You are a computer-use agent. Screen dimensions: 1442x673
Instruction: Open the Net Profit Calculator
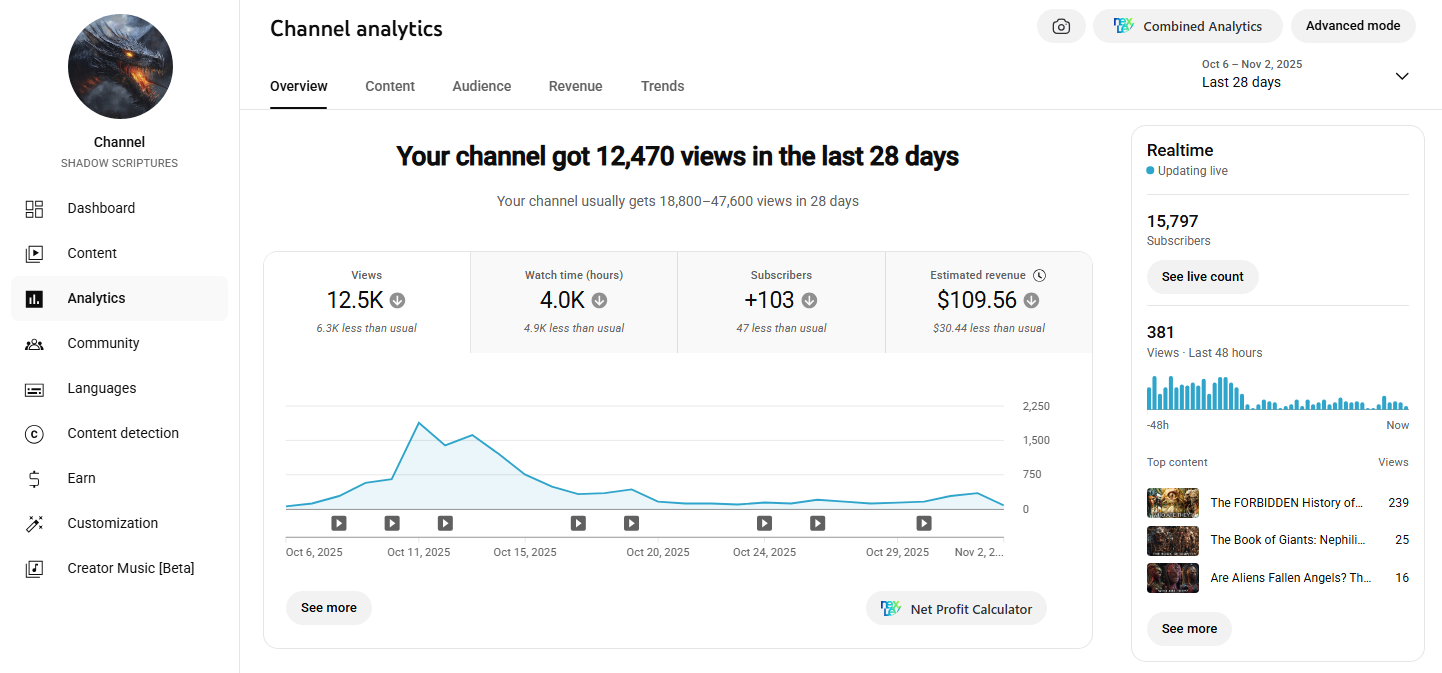click(956, 609)
